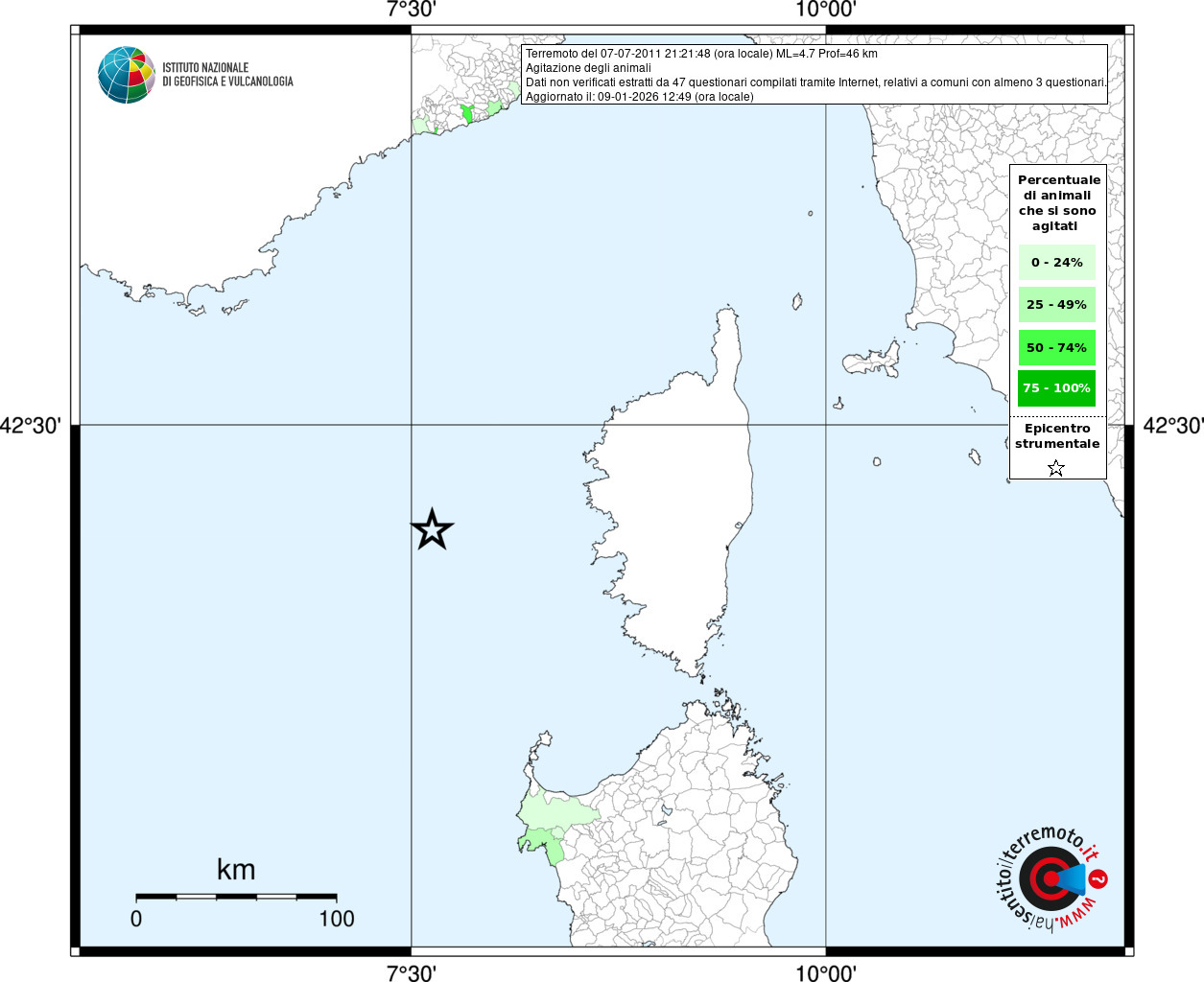The height and width of the screenshot is (982, 1204).
Task: Click the 100 value on scale bar
Action: tap(337, 919)
